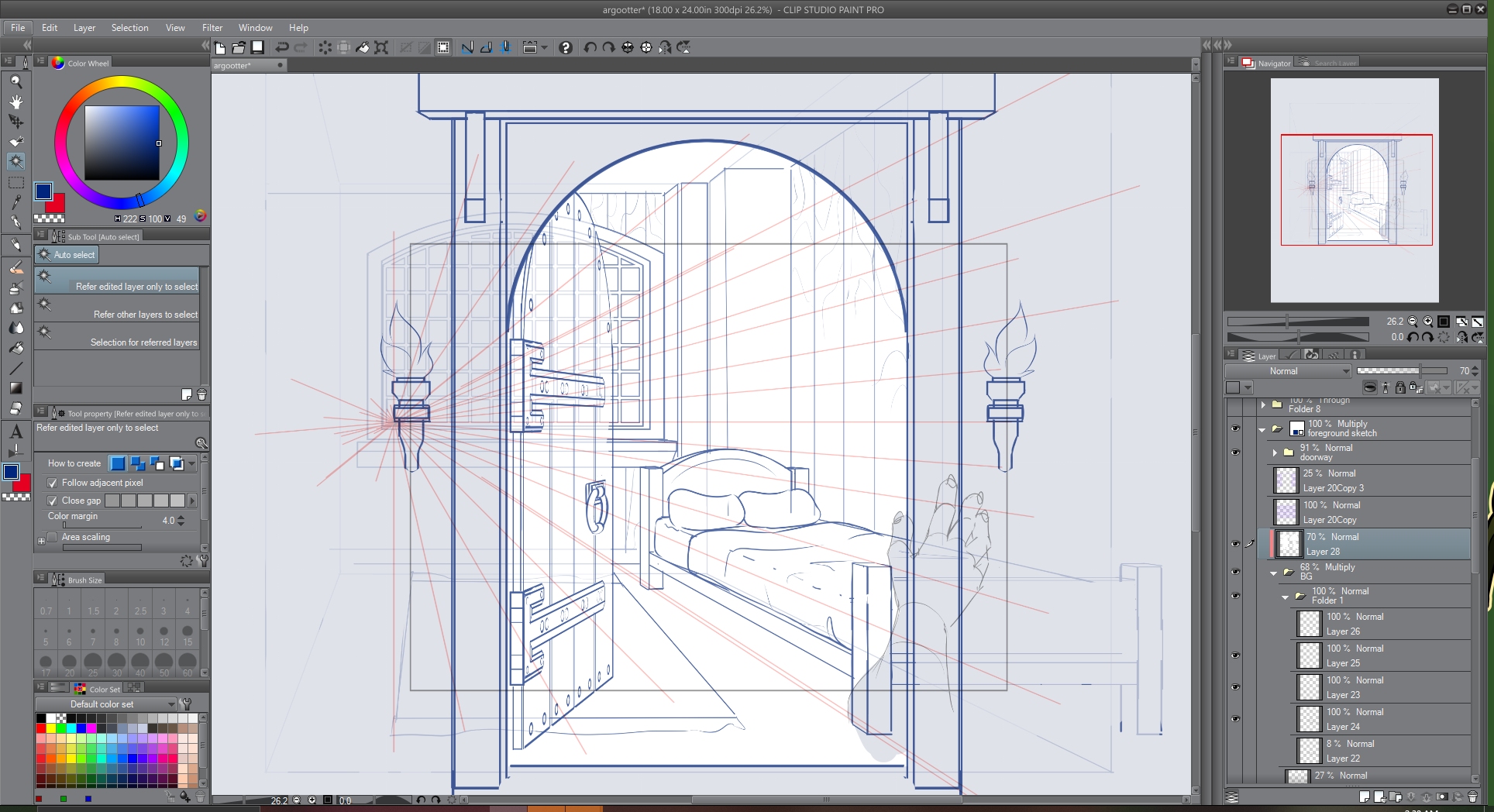Select the Gradient tool
Image resolution: width=1494 pixels, height=812 pixels.
(x=15, y=388)
